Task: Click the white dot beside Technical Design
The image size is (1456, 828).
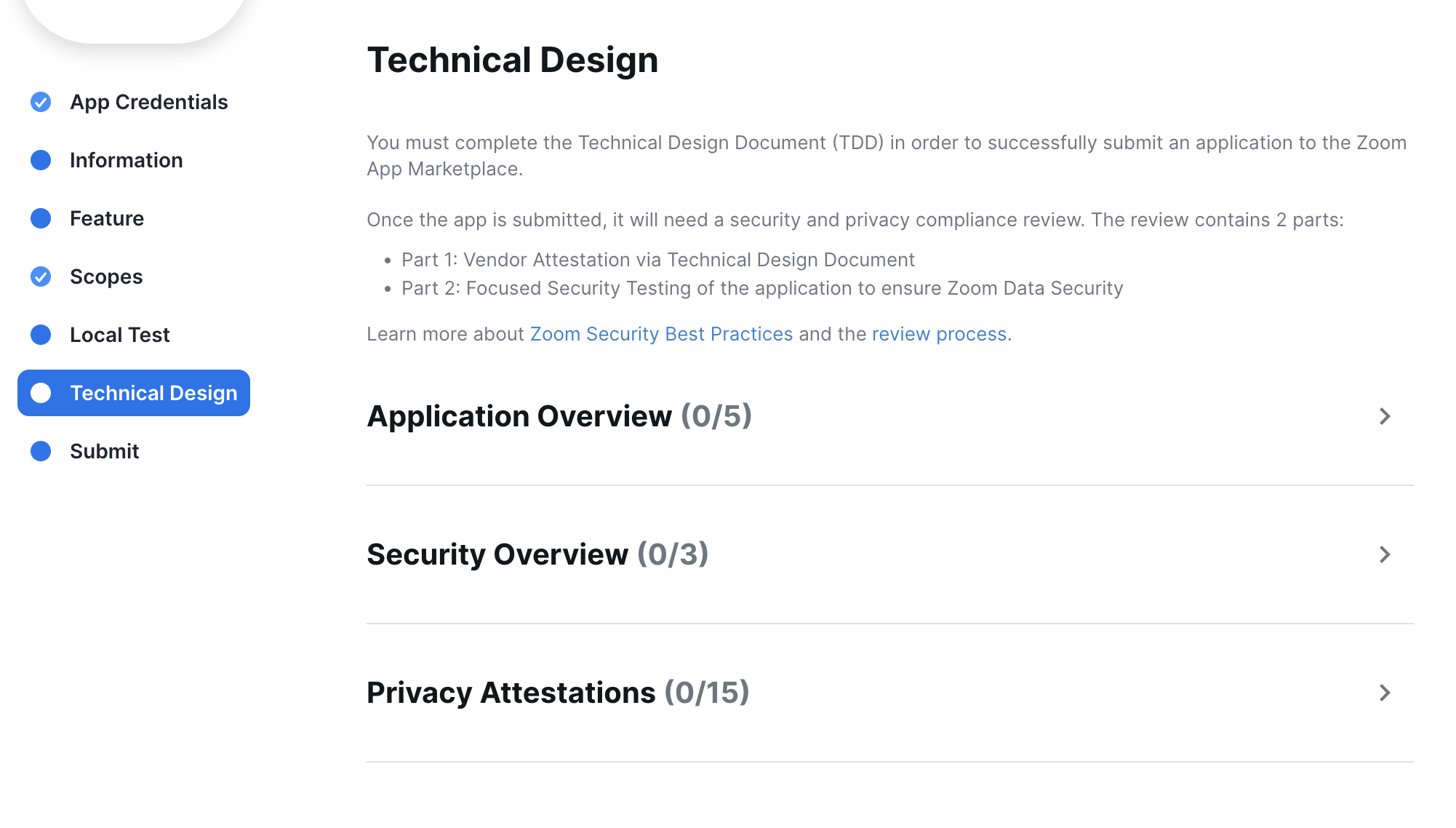Action: (x=41, y=393)
